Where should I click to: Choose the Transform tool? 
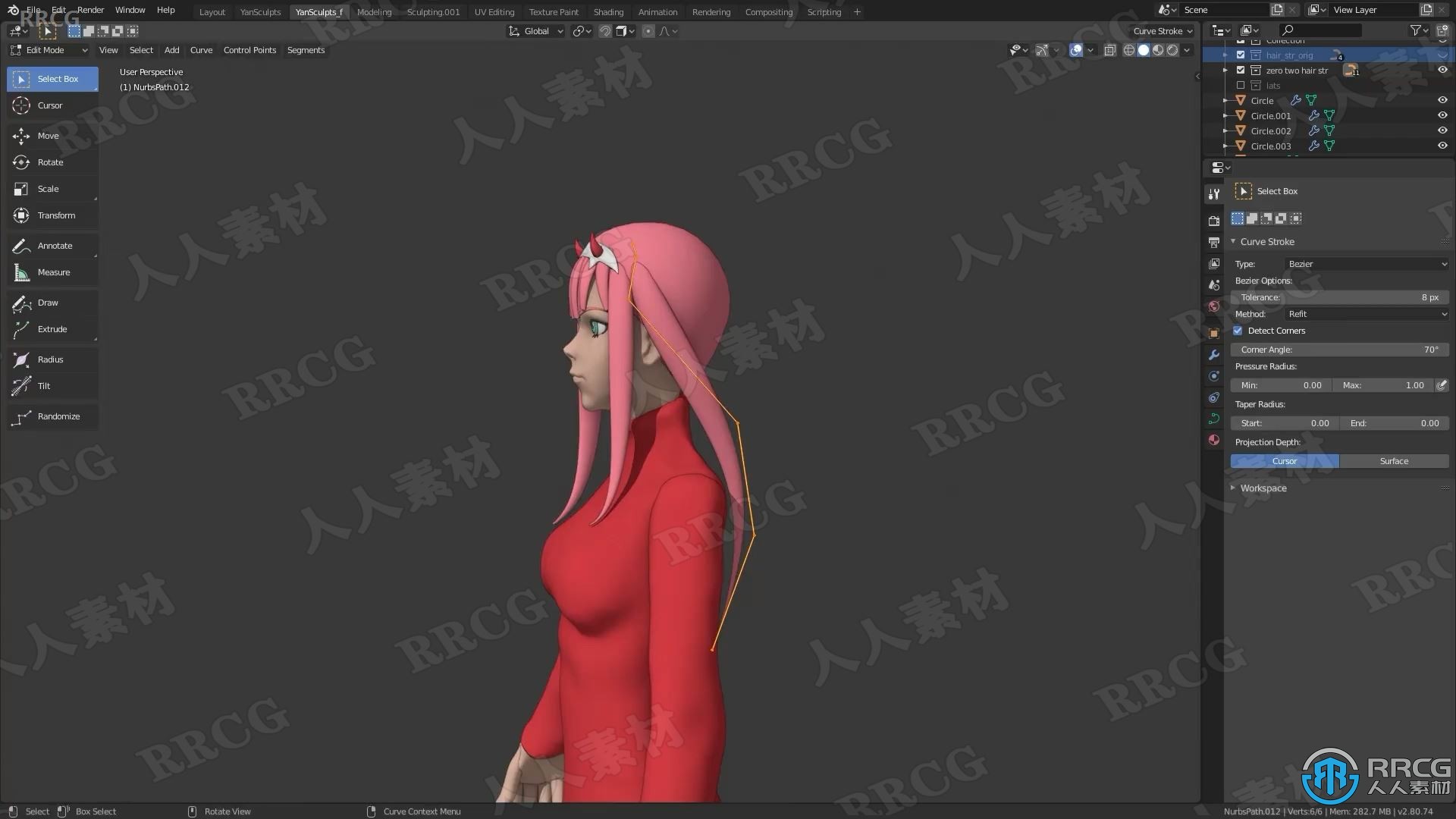(x=52, y=215)
